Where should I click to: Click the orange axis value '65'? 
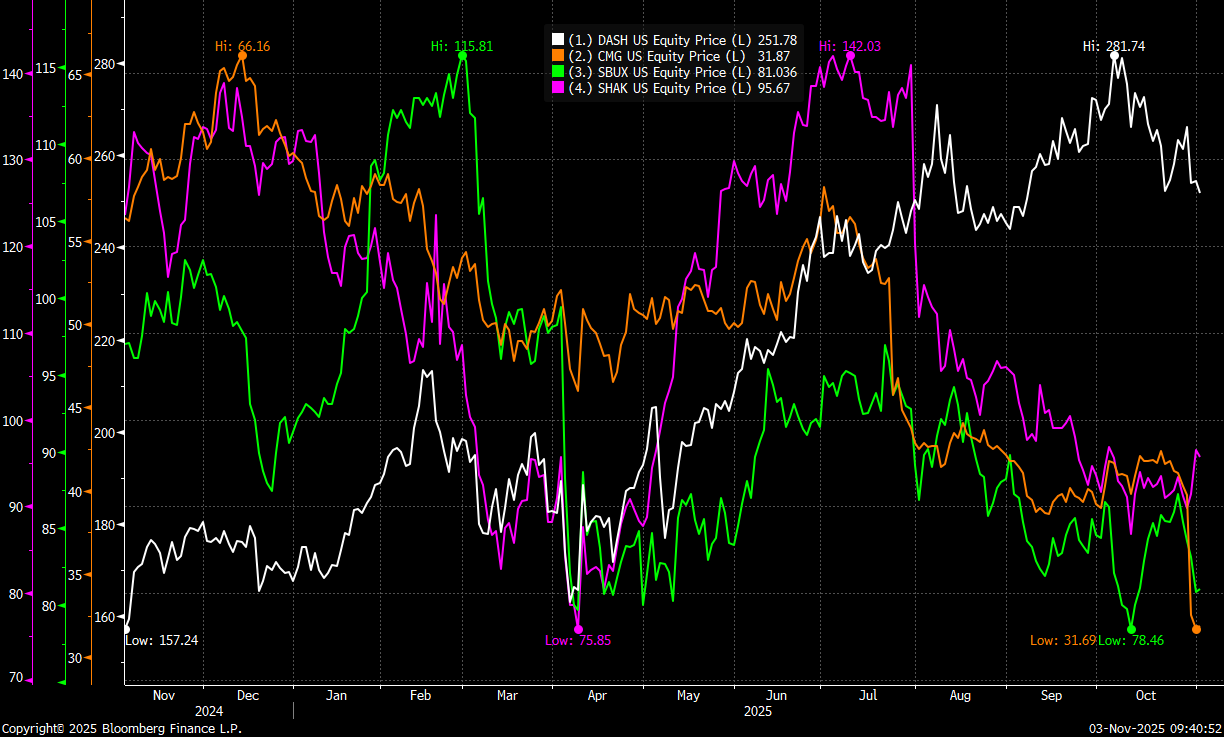click(75, 75)
